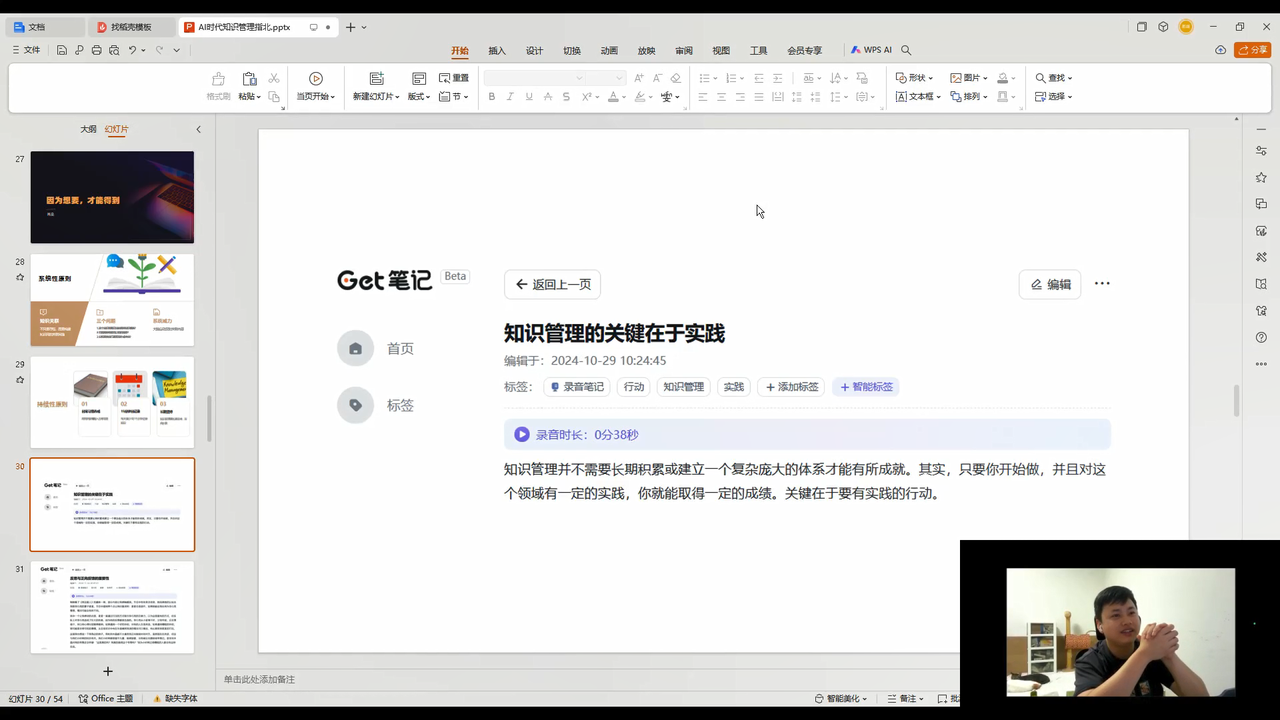Image resolution: width=1280 pixels, height=720 pixels.
Task: Switch to the 找稿壳模板 template tab
Action: (132, 27)
